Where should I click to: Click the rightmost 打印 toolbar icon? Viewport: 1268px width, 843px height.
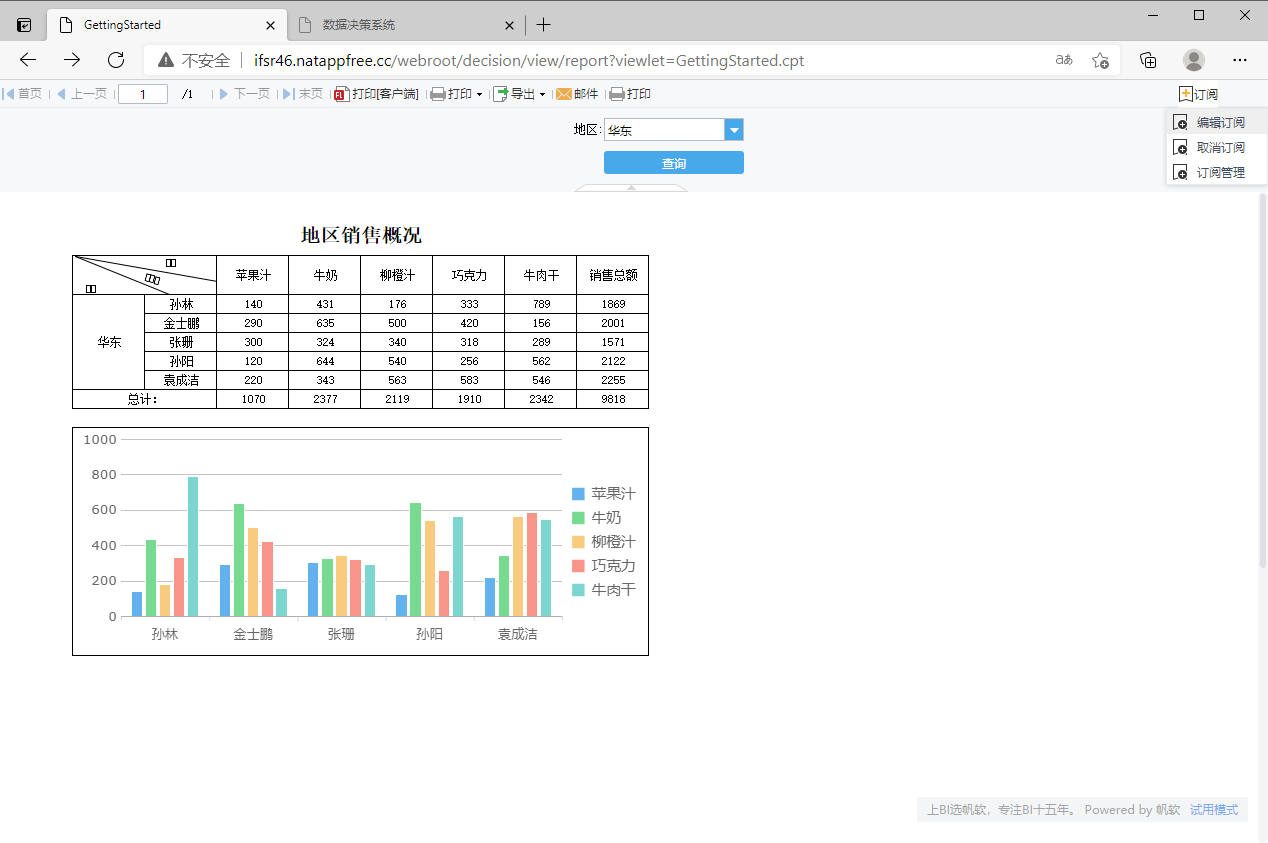(x=617, y=94)
